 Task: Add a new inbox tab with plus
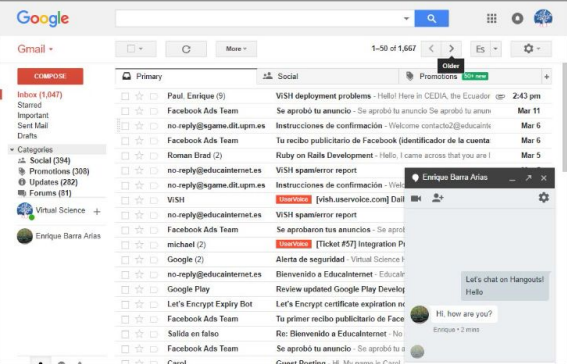coord(546,77)
